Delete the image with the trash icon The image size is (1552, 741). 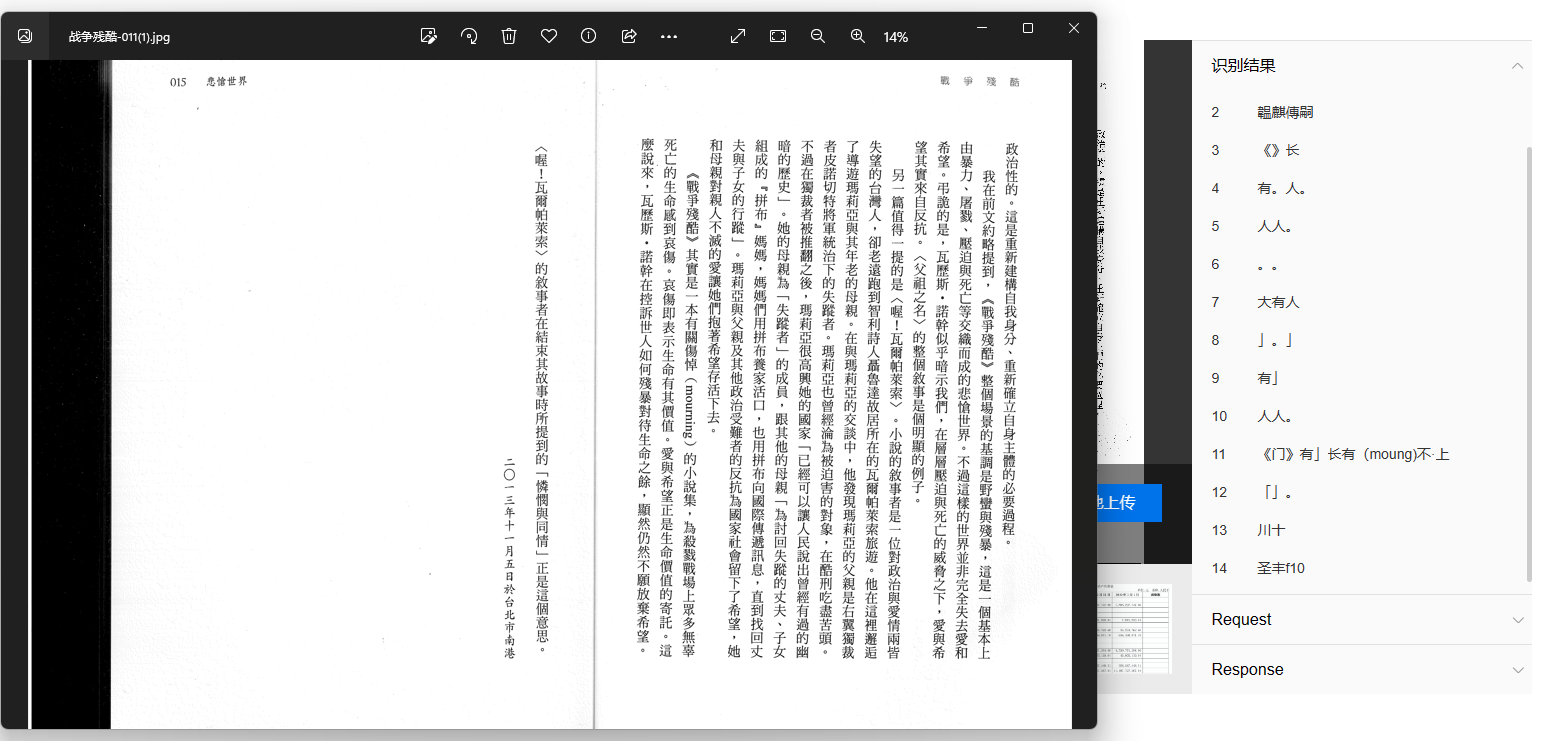coord(509,36)
